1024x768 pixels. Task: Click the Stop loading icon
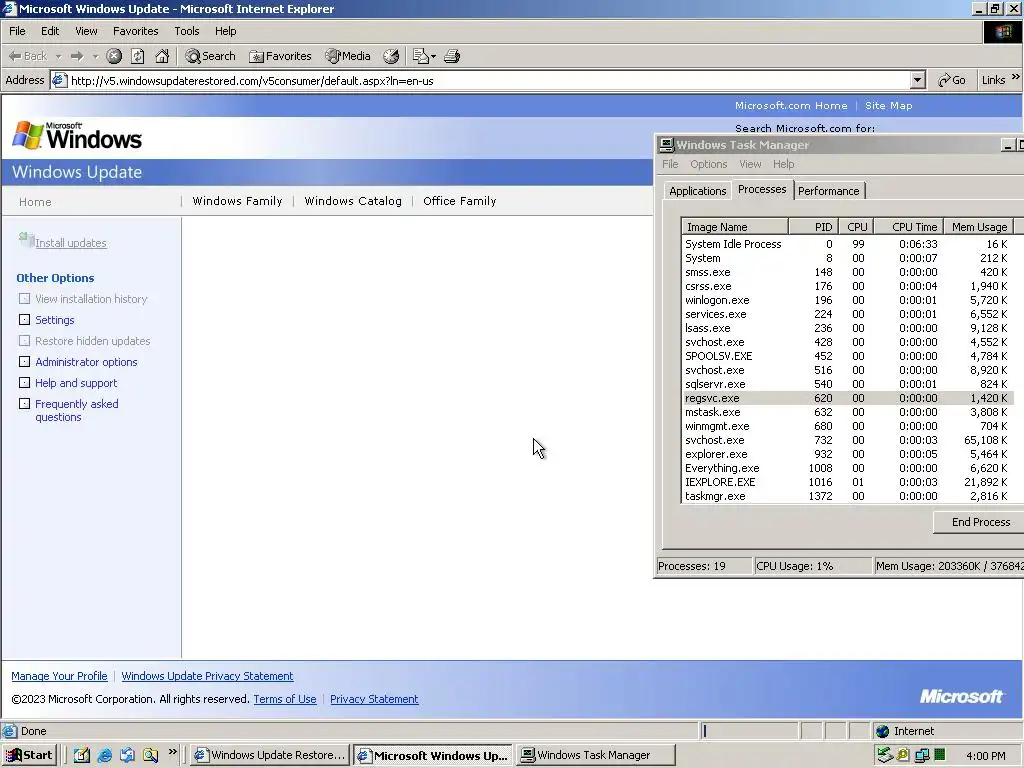[114, 56]
